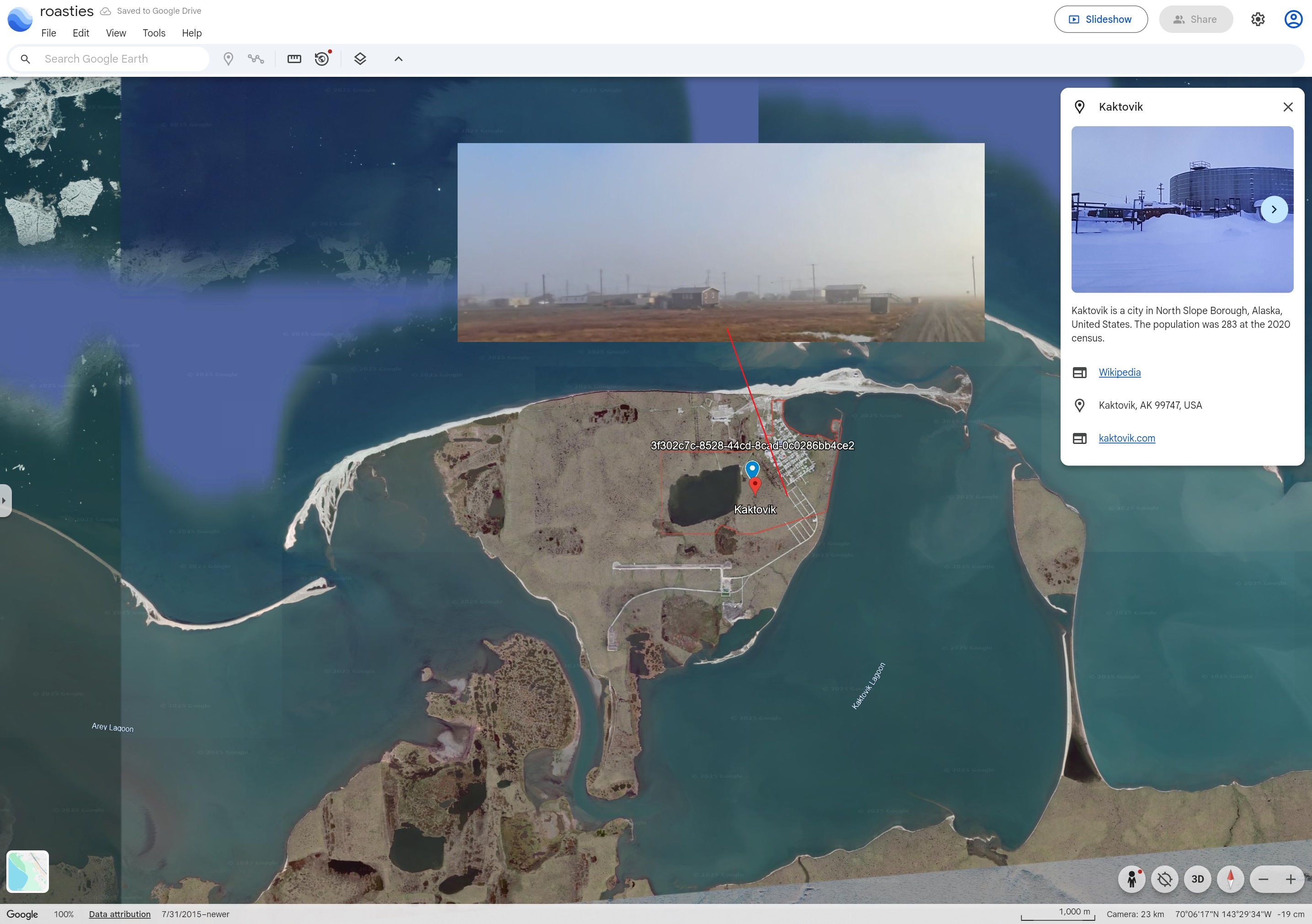Collapse the toolbar with the up chevron
Viewport: 1312px width, 924px height.
pyautogui.click(x=399, y=59)
